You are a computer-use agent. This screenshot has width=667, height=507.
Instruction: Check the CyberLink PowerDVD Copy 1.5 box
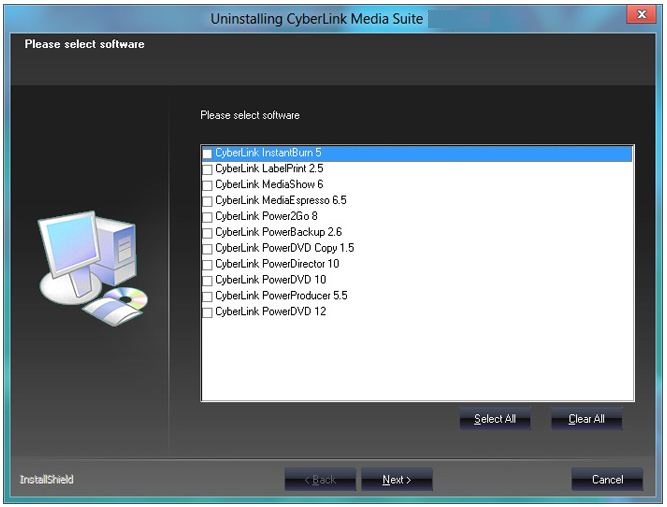tap(207, 249)
